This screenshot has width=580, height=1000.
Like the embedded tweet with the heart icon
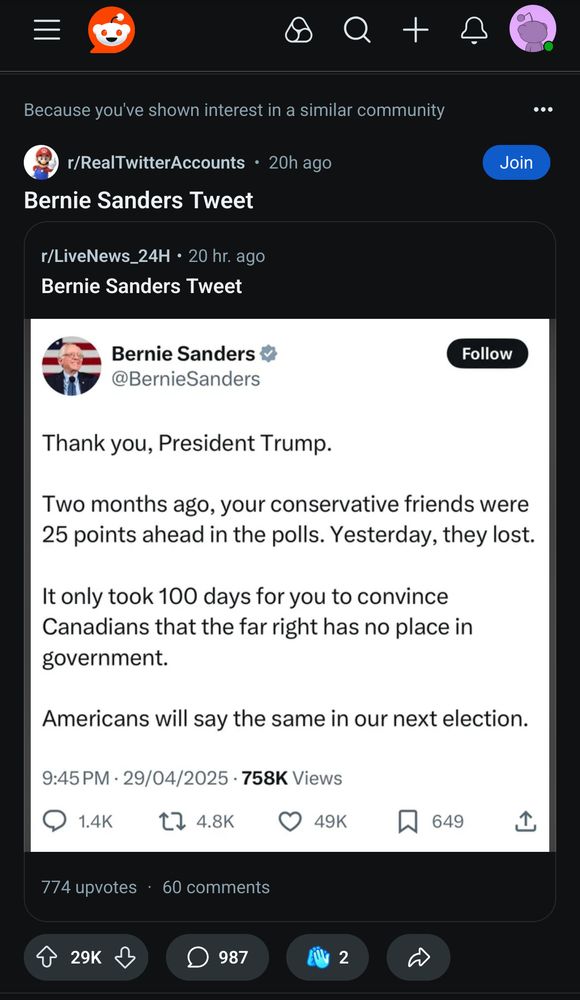289,821
